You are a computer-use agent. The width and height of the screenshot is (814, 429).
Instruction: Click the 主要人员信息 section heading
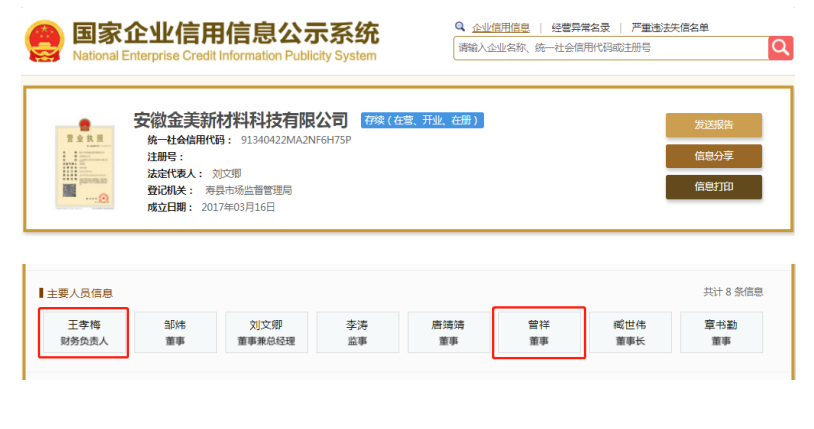79,293
